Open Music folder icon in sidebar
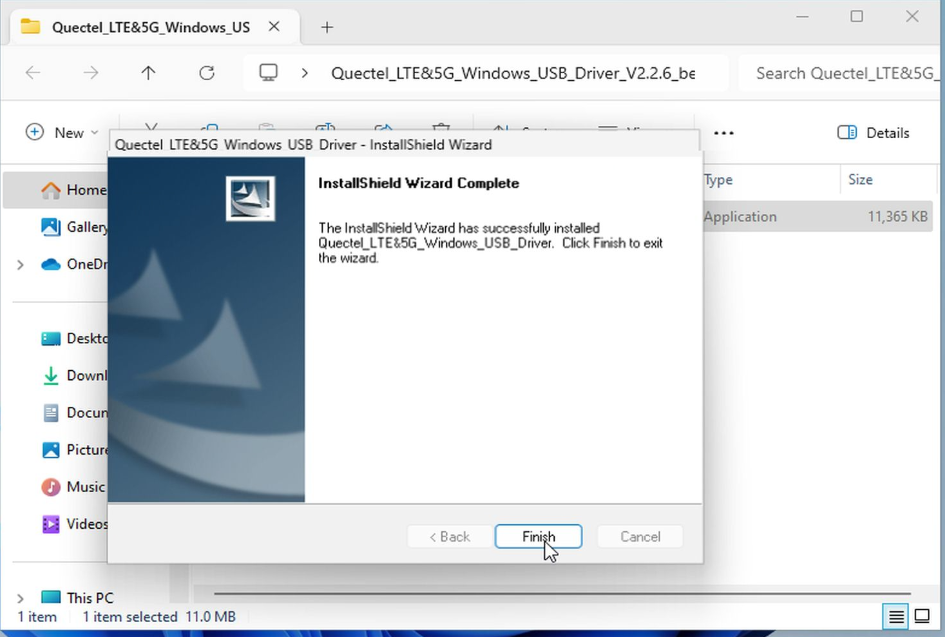The height and width of the screenshot is (637, 945). point(50,487)
